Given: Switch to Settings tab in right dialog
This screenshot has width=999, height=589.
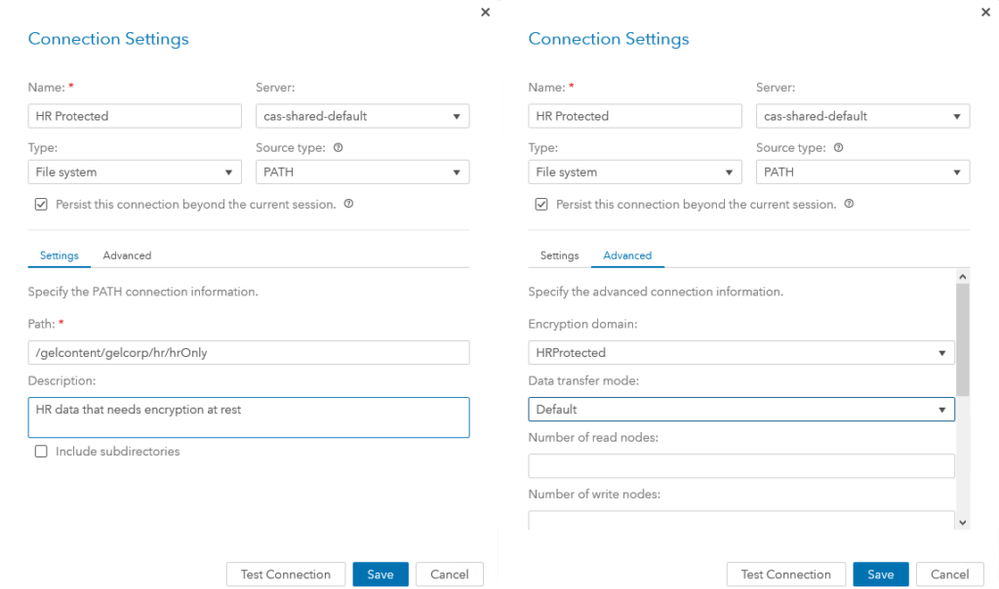Looking at the screenshot, I should [x=559, y=256].
